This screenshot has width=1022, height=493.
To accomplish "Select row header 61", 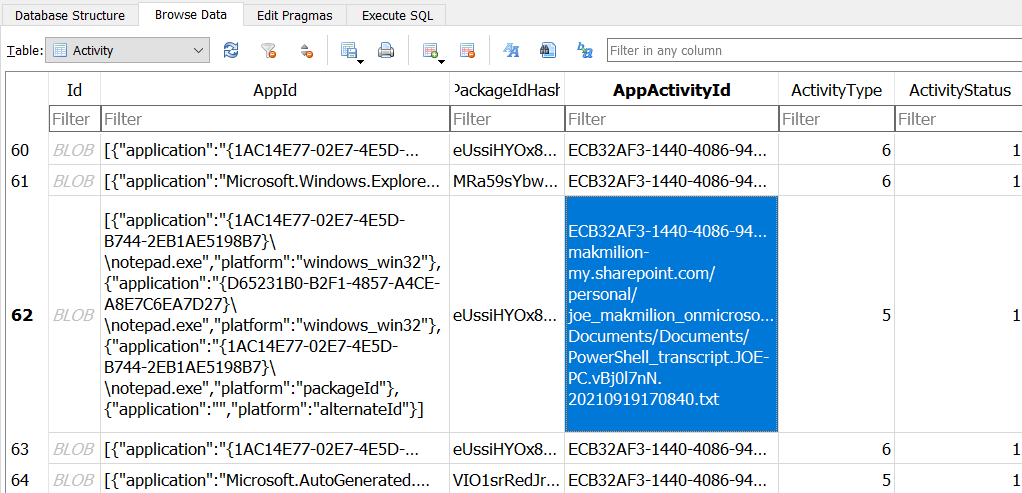I will click(x=27, y=181).
